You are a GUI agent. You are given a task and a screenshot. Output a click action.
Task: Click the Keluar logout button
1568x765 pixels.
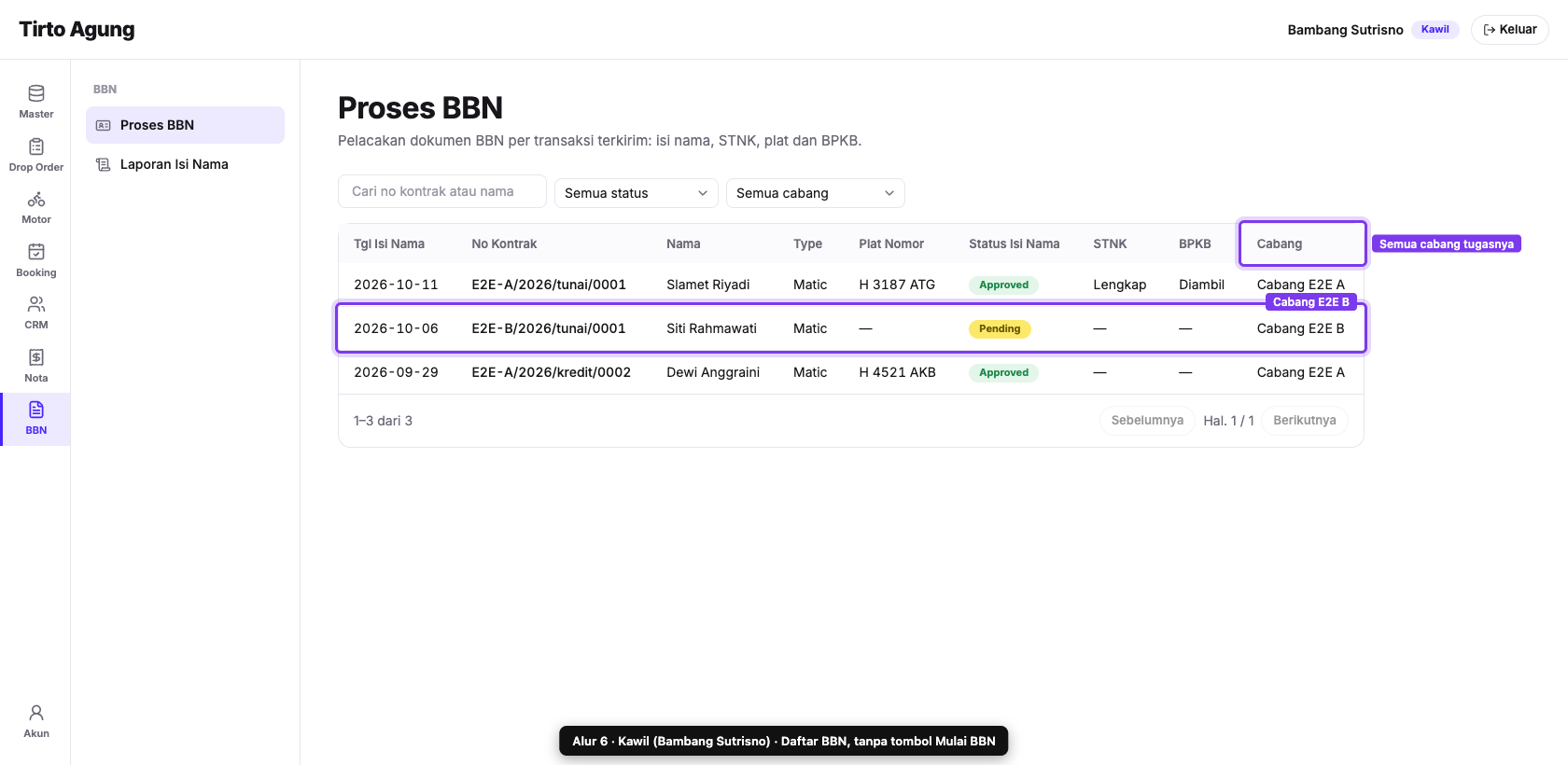pos(1510,30)
